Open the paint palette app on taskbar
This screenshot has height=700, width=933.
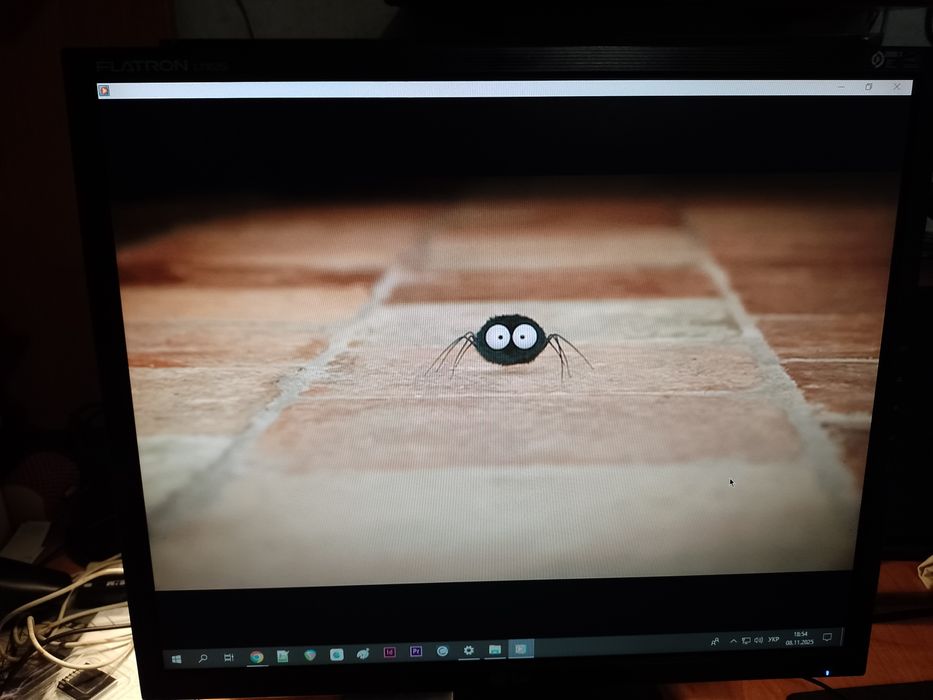[363, 654]
